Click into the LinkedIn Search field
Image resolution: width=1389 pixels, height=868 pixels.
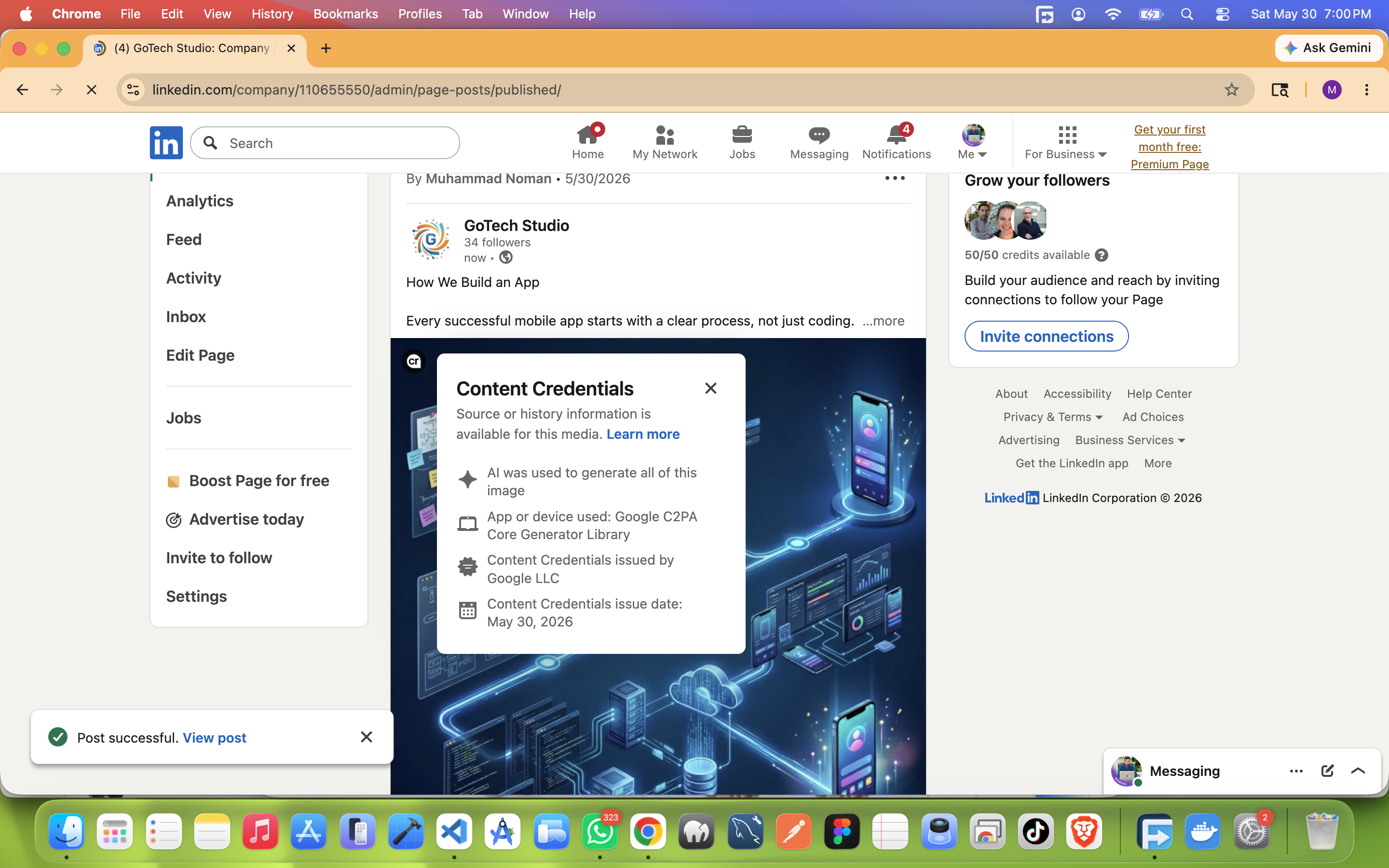coord(325,143)
